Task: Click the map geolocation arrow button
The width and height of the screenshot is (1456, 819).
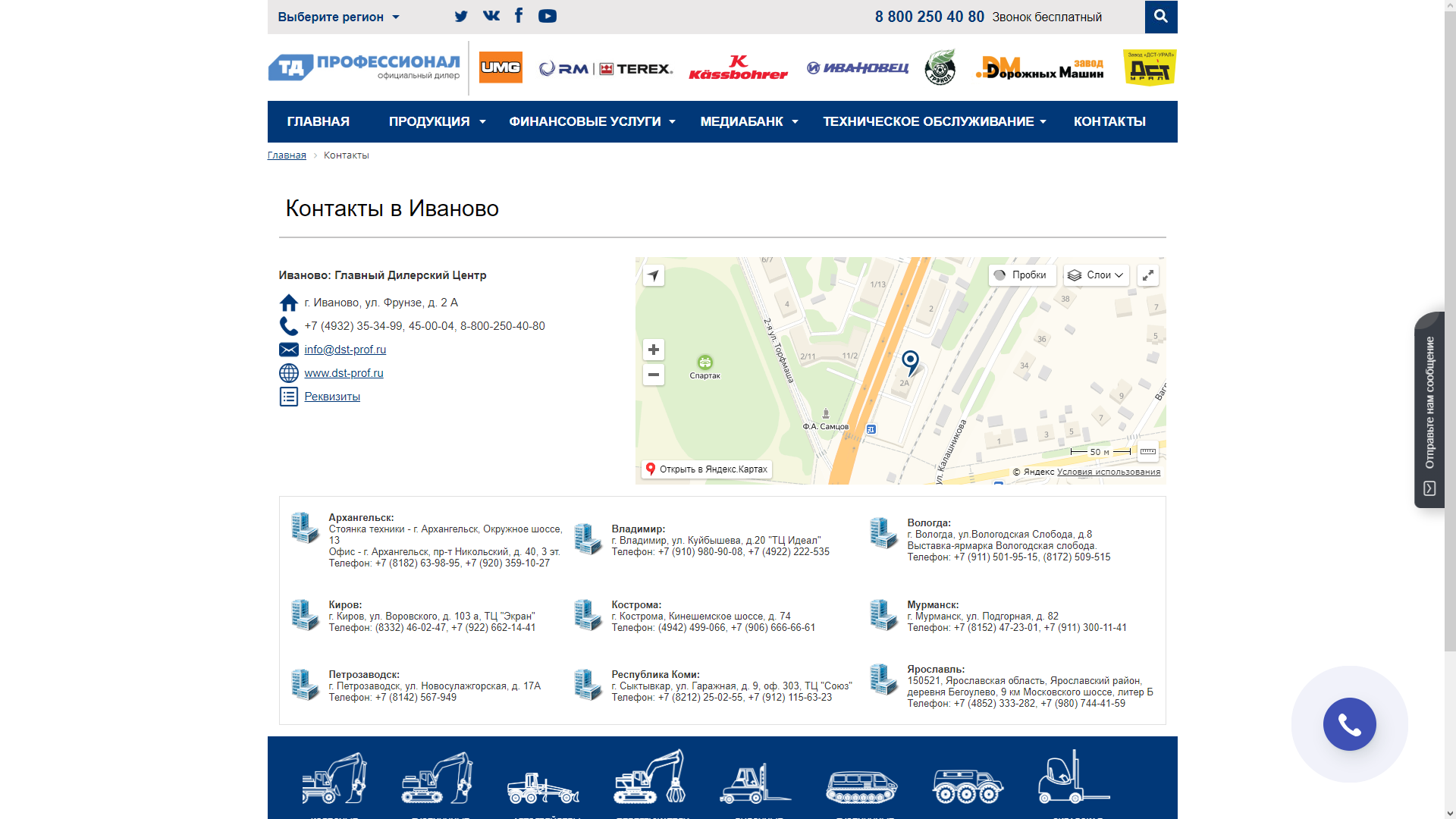Action: (x=654, y=275)
